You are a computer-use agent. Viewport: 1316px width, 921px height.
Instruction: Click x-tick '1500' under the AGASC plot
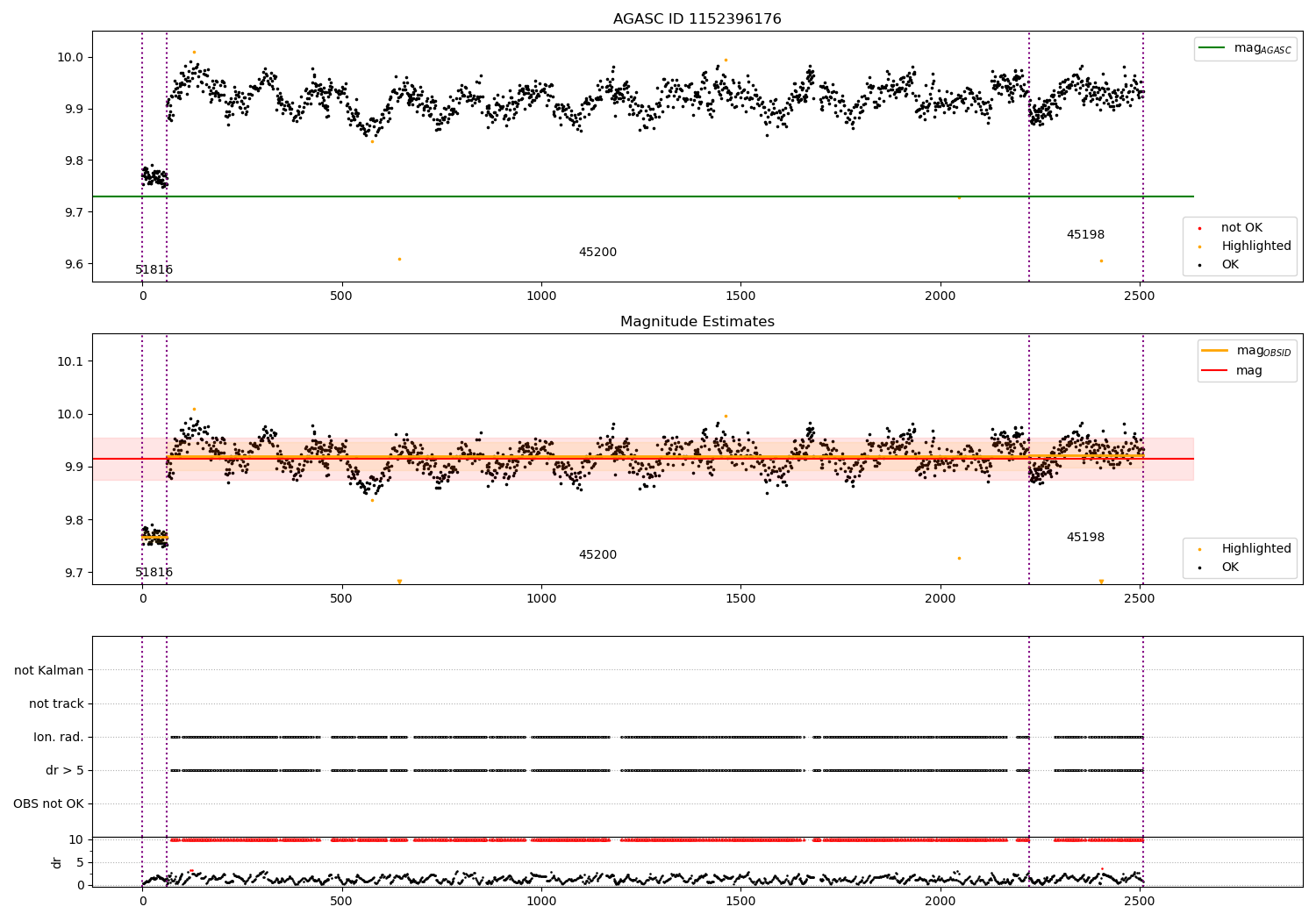tap(740, 296)
